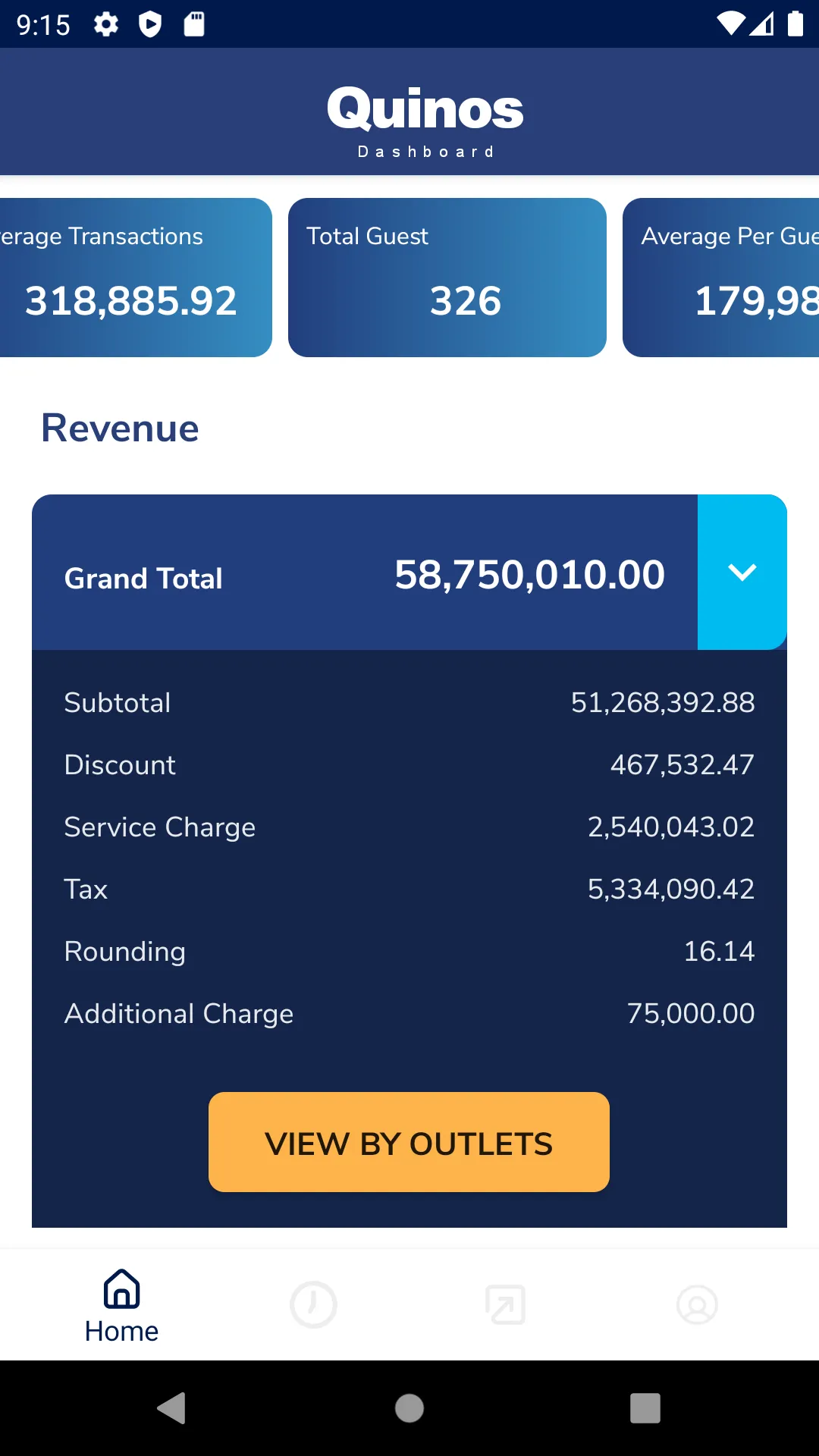Tap the Additional Charge value 75,000.00
819x1456 pixels.
(691, 1013)
